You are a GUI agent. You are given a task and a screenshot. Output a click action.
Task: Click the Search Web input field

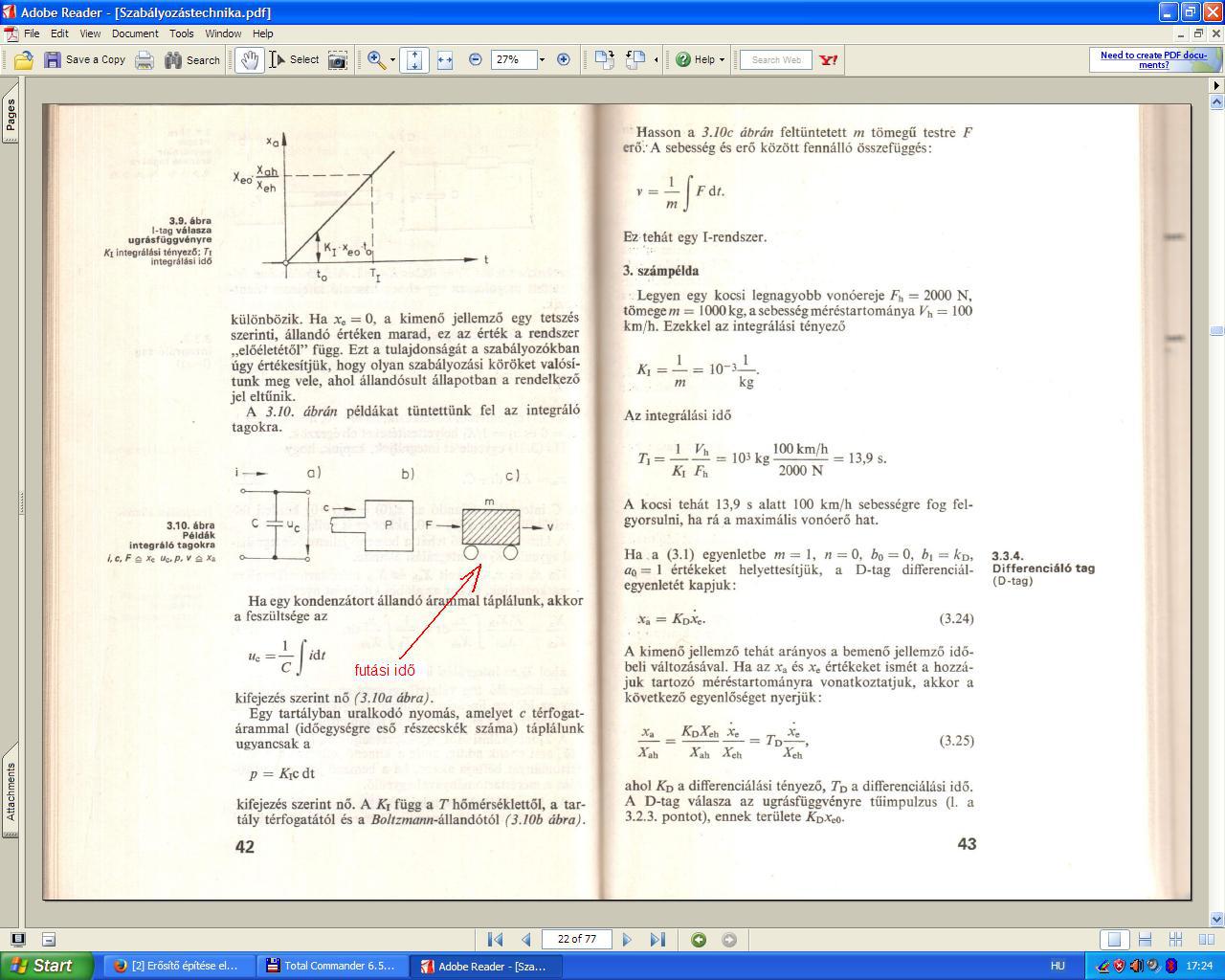coord(776,59)
